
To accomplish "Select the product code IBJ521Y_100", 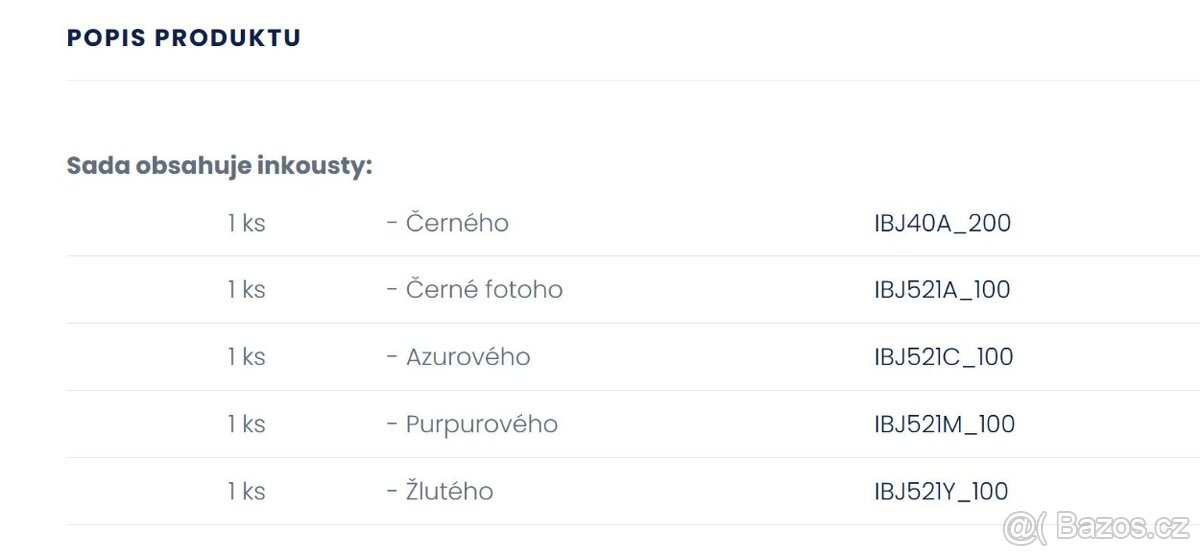I will tap(941, 491).
